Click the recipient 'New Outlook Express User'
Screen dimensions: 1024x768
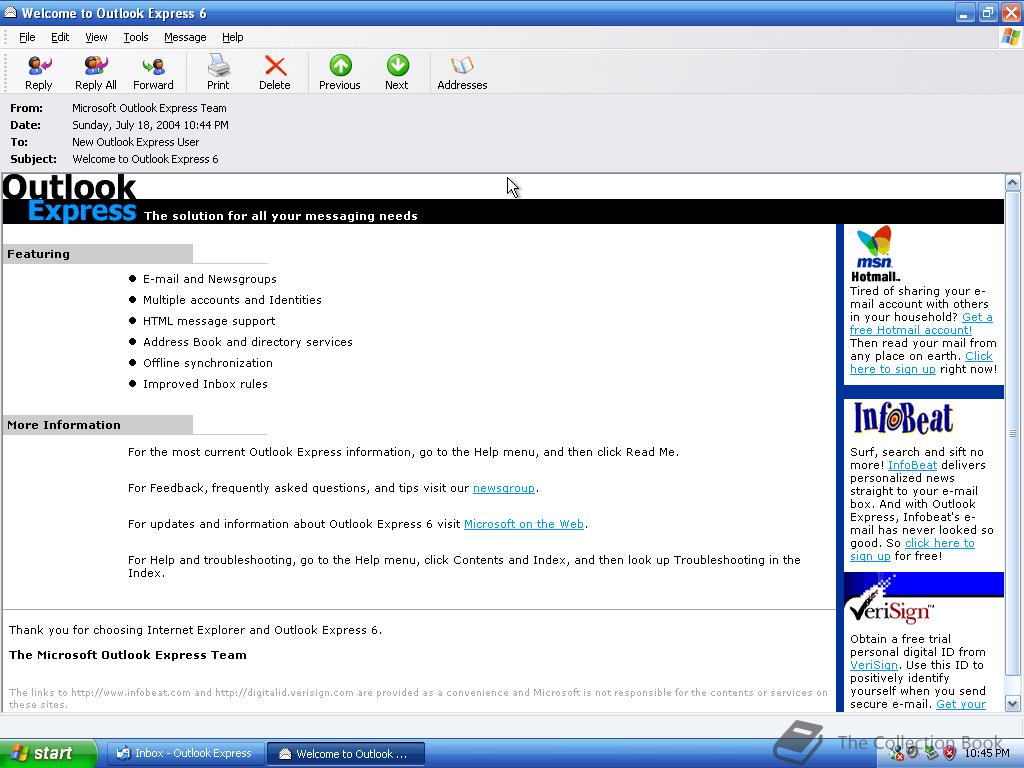[x=135, y=142]
